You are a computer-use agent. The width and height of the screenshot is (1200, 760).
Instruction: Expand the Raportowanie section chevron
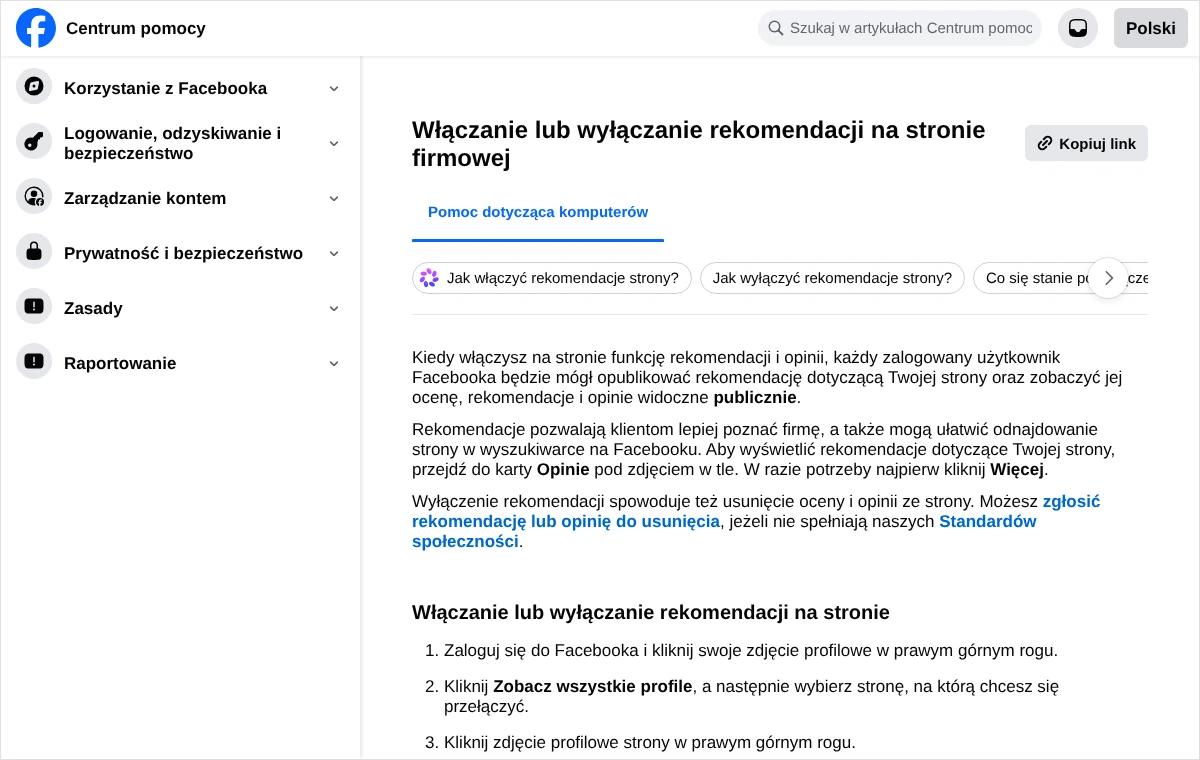(x=334, y=363)
